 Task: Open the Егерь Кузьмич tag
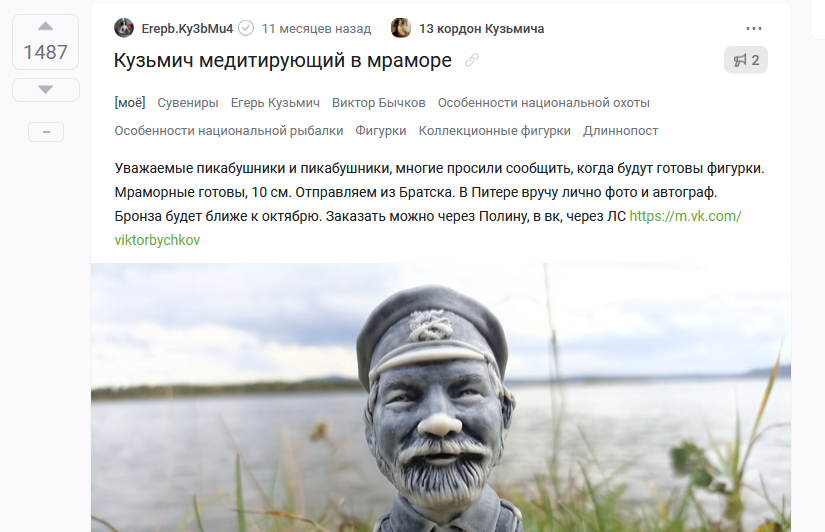(275, 103)
